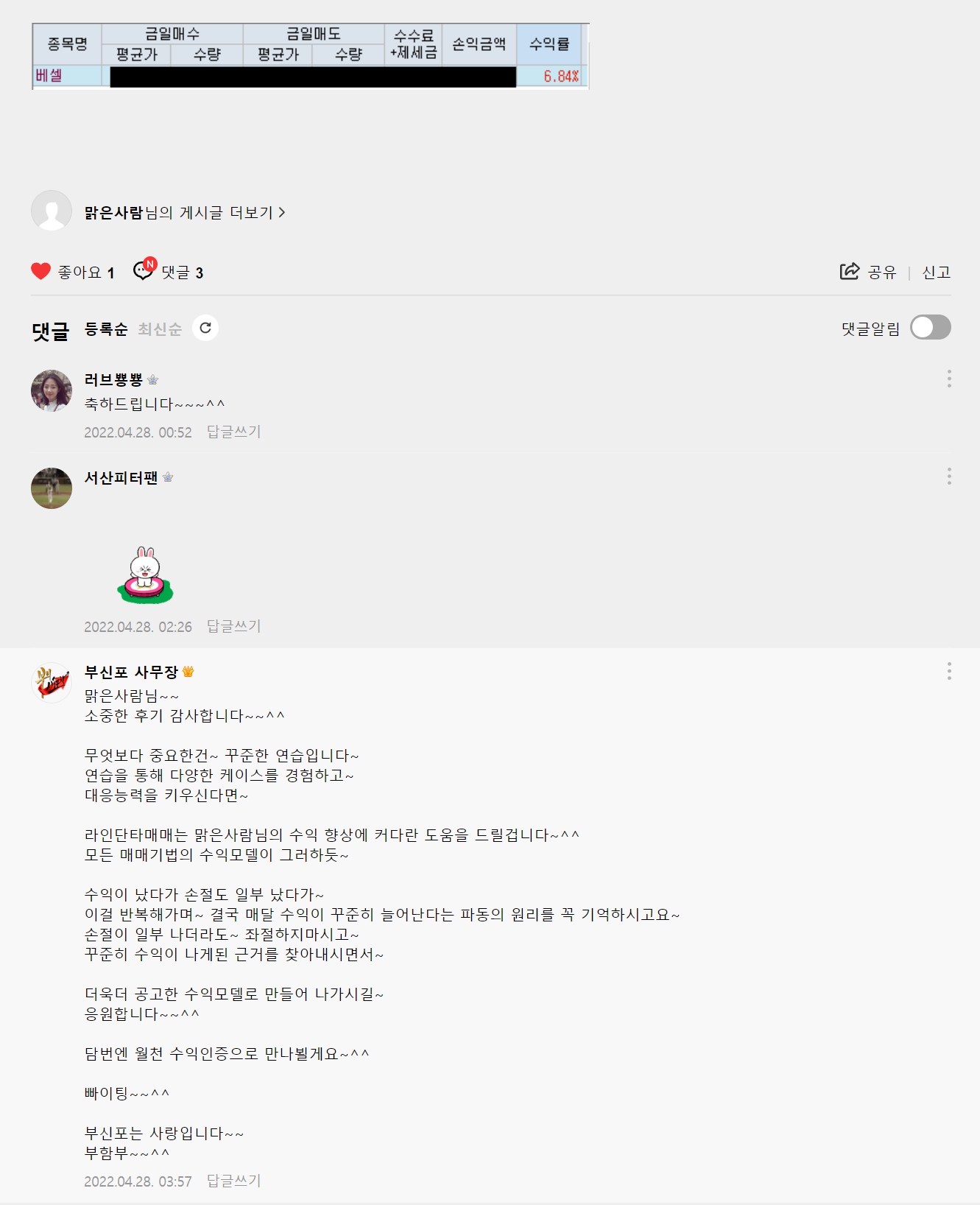Open comments via speech bubble icon
980x1205 pixels.
[144, 270]
